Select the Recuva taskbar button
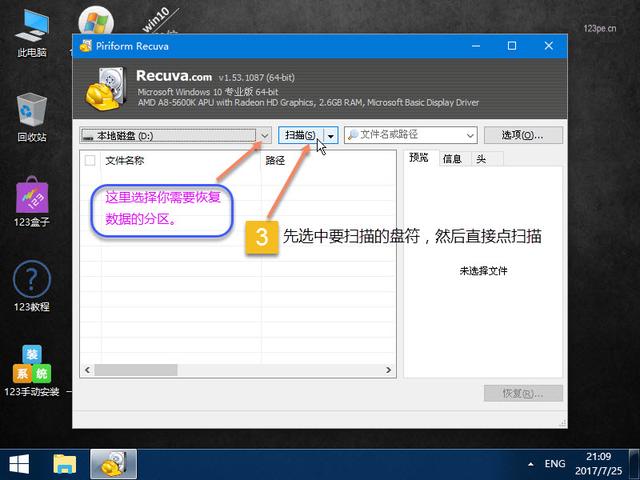The image size is (640, 480). [x=113, y=464]
